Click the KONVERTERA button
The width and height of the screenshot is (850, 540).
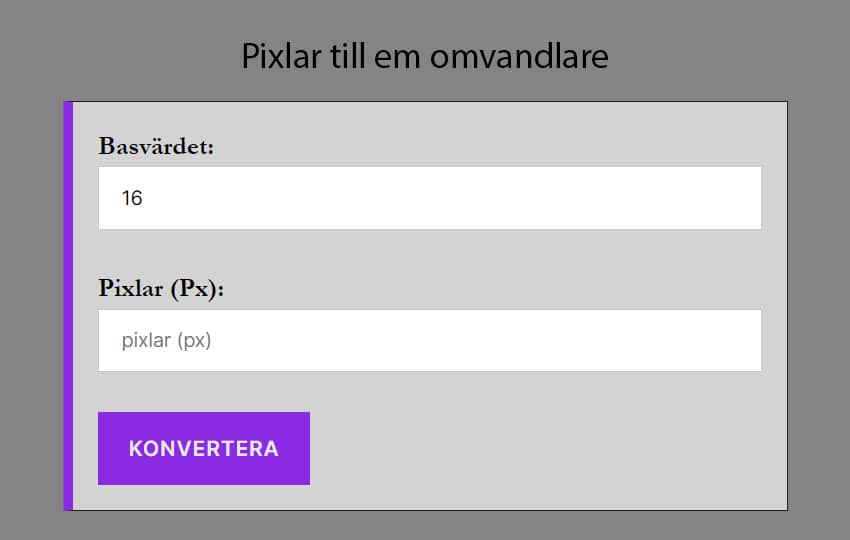coord(204,448)
